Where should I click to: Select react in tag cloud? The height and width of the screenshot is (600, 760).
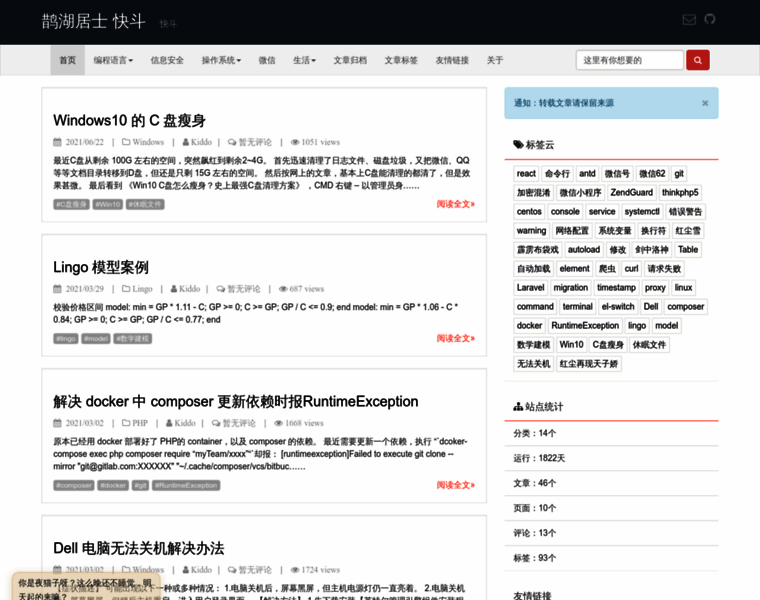tap(526, 174)
